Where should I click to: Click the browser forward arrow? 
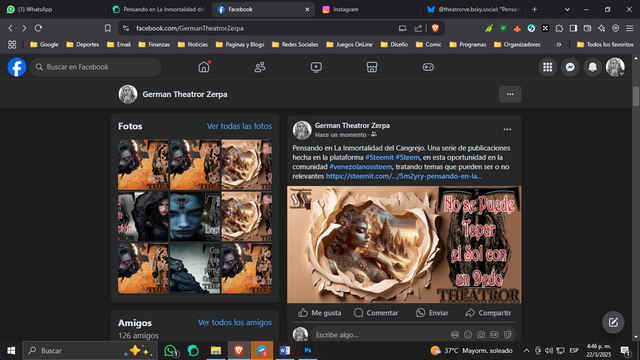coord(24,28)
